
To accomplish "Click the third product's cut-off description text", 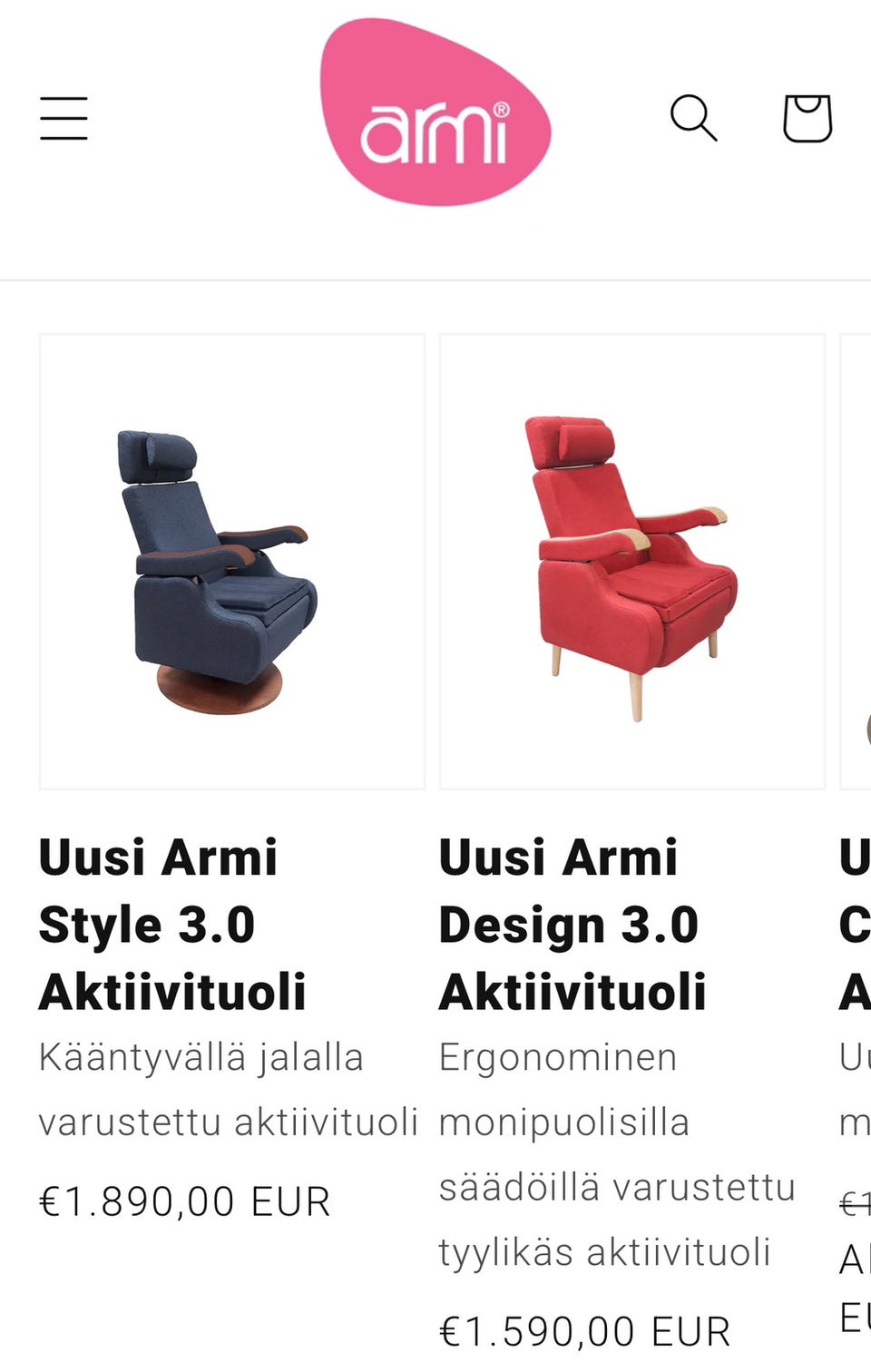I will pos(855,1089).
